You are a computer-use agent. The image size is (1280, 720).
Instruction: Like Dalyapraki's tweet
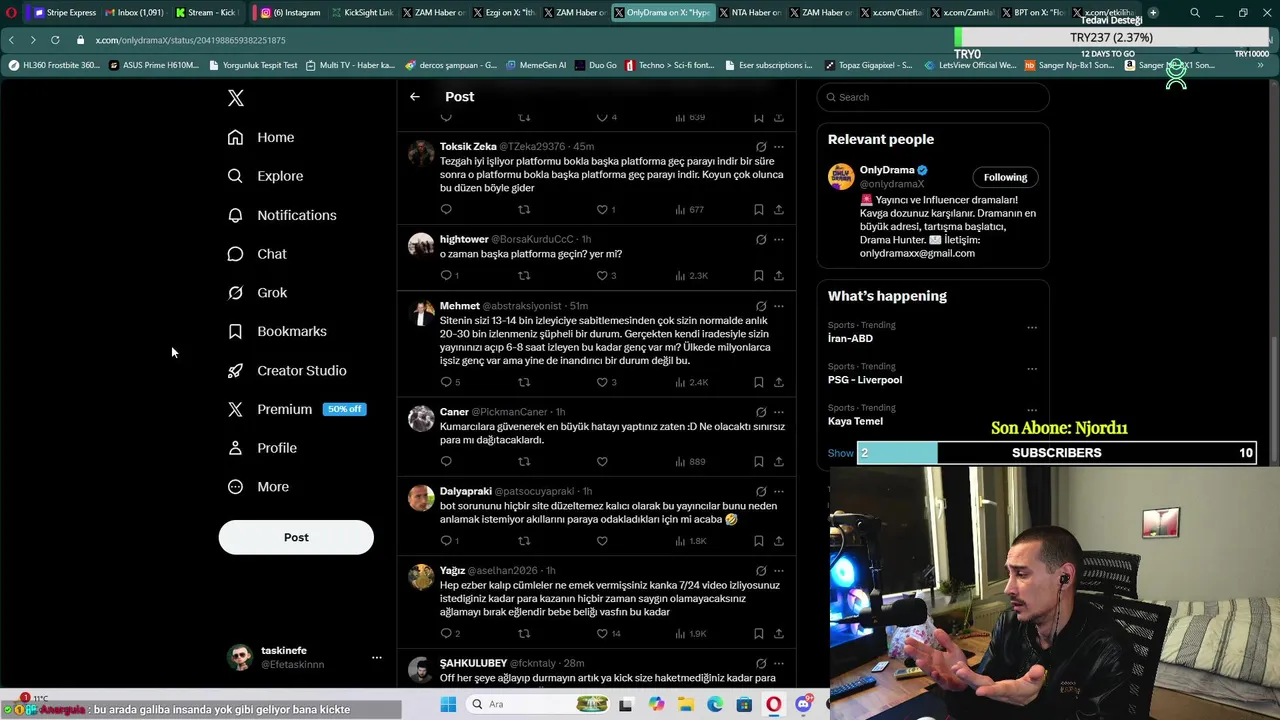(x=602, y=541)
